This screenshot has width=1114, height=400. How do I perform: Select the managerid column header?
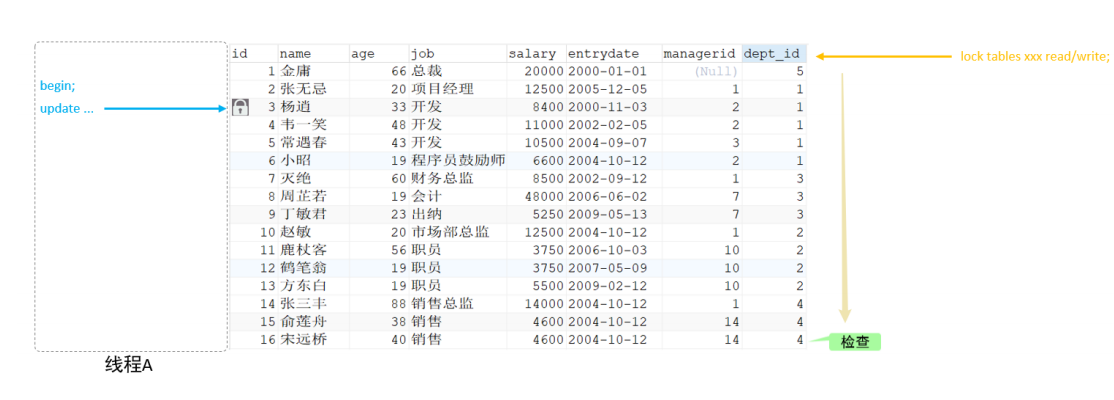click(701, 54)
